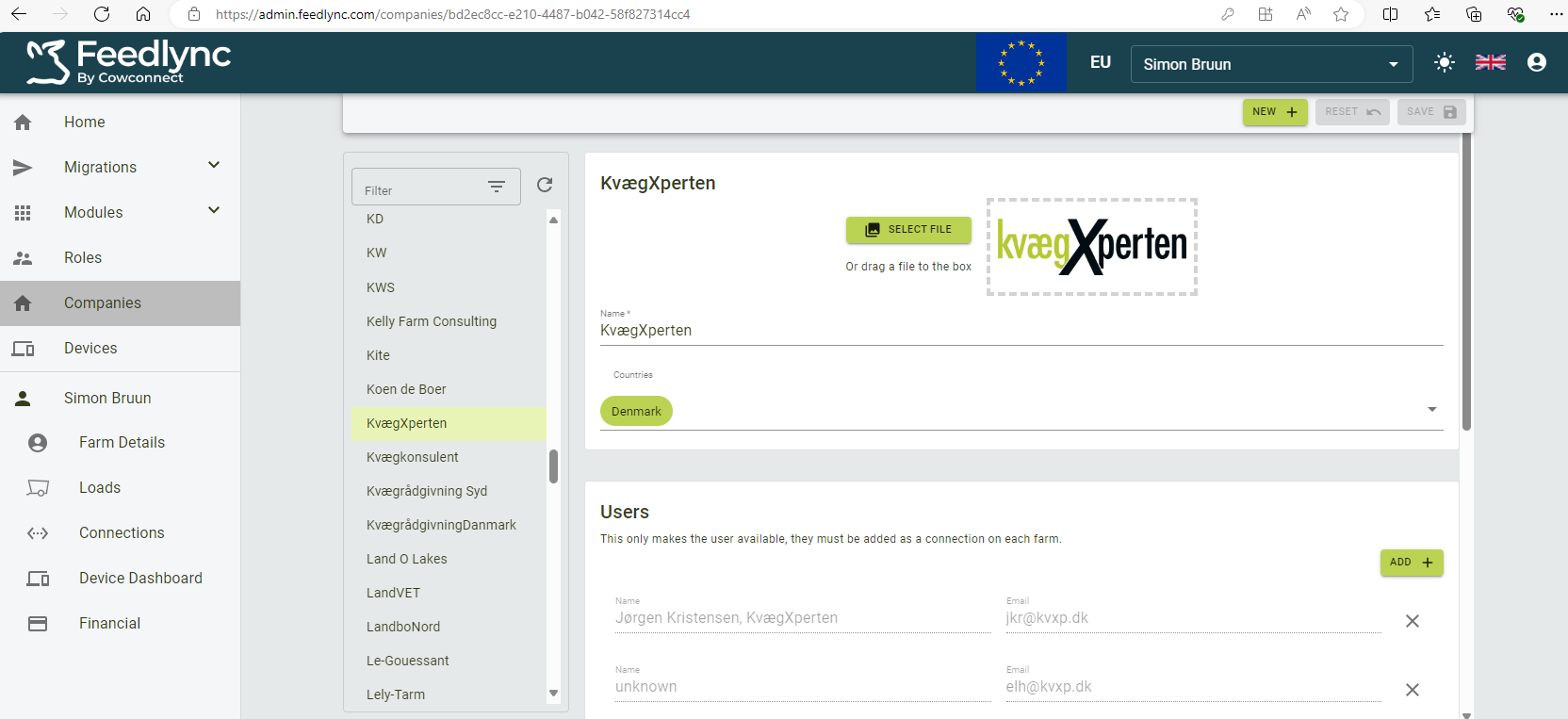Screen dimensions: 1568x719
Task: Click the browser address bar URL
Action: coord(452,14)
